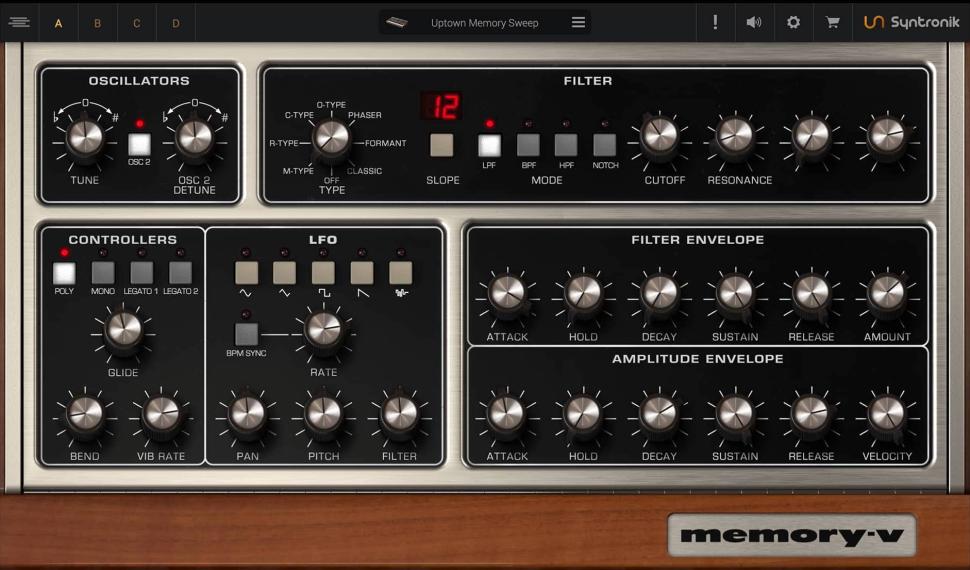Click the Filter Envelope SUSTAIN knob
The height and width of the screenshot is (570, 970).
tap(735, 294)
